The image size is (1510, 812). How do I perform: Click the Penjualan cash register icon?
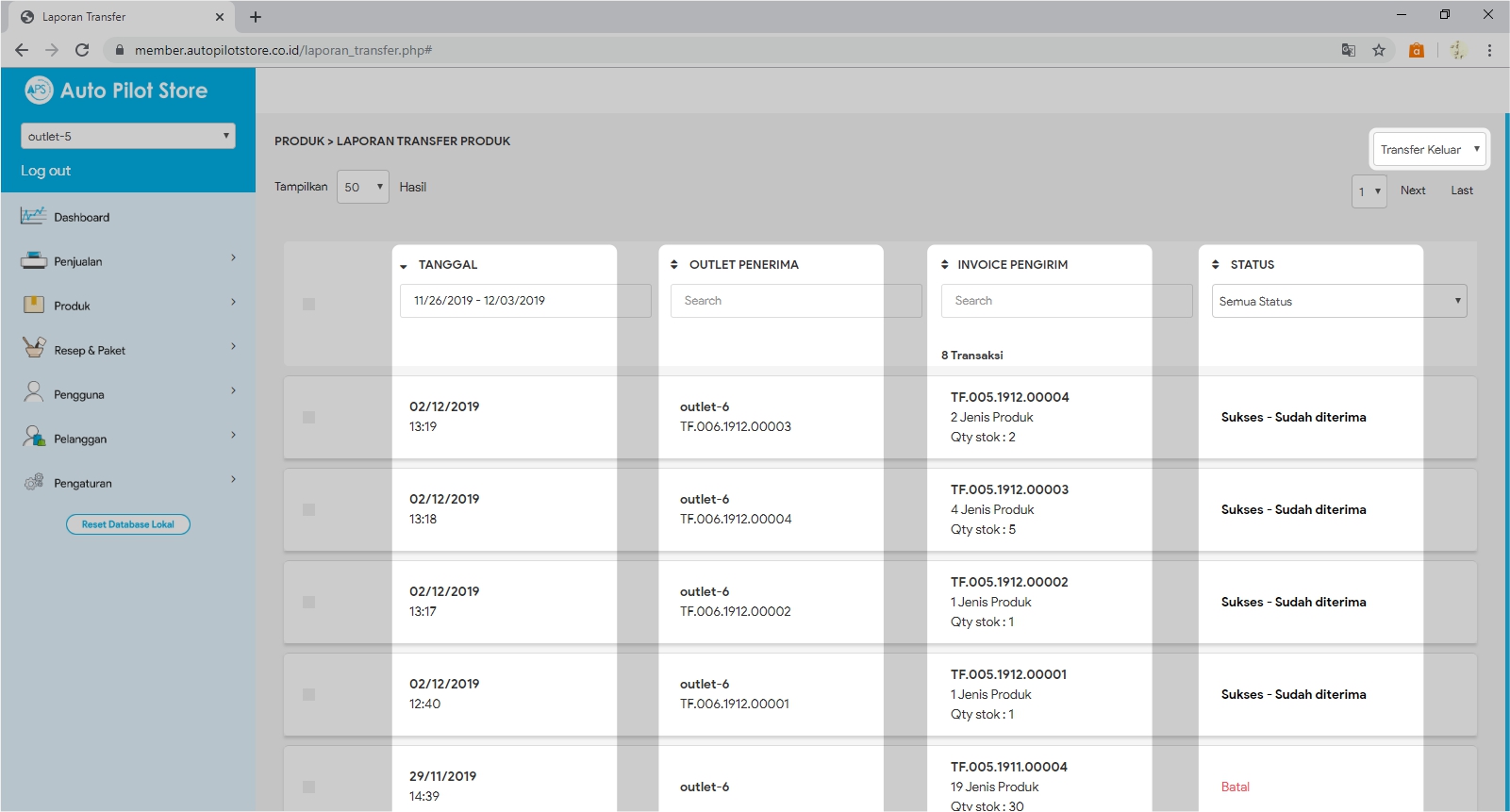click(33, 260)
